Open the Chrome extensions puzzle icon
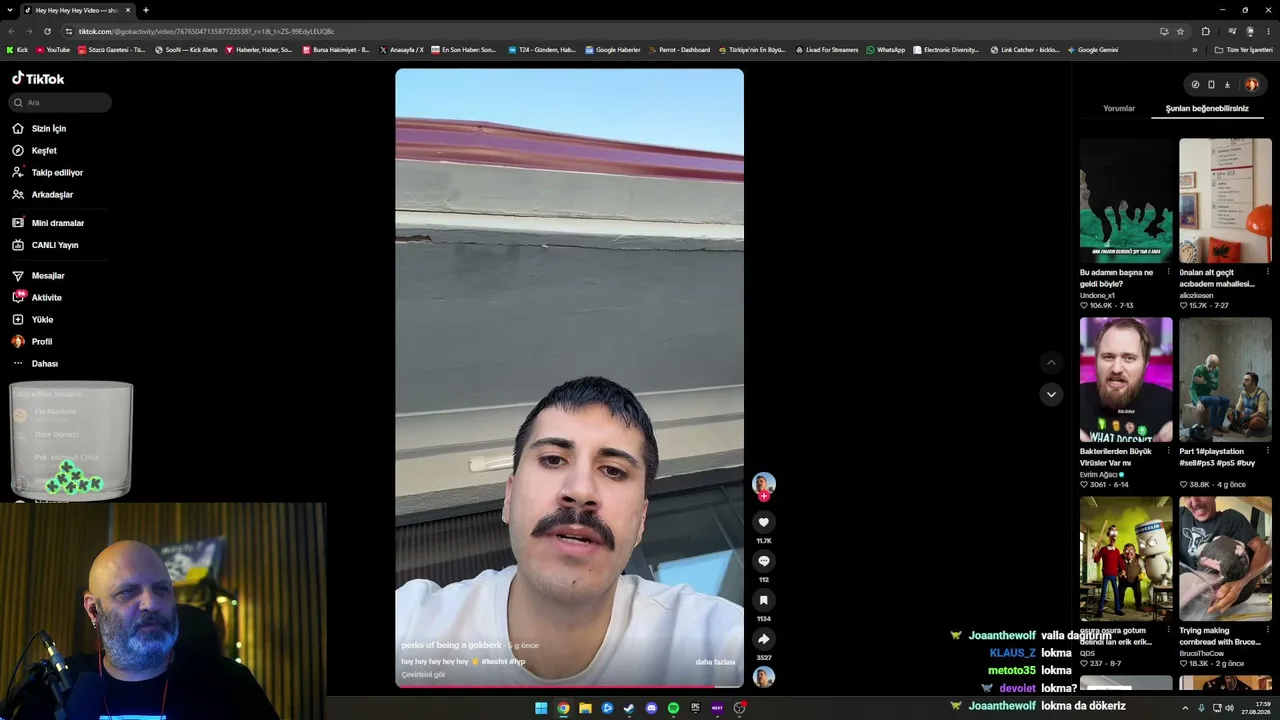The height and width of the screenshot is (720, 1280). [x=1205, y=31]
